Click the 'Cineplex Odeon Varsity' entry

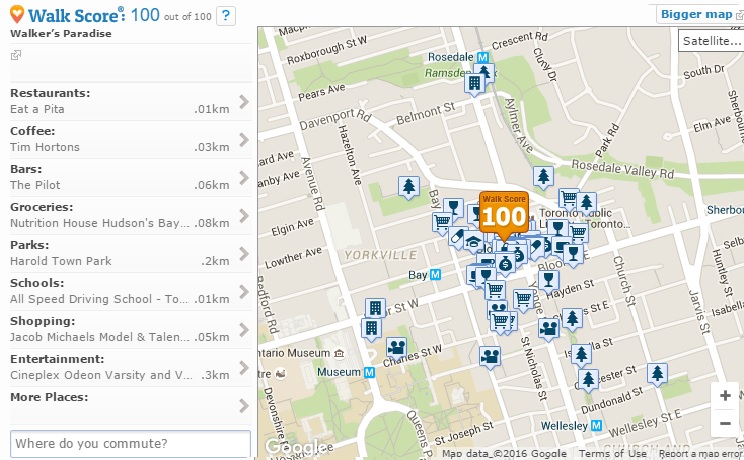click(102, 375)
